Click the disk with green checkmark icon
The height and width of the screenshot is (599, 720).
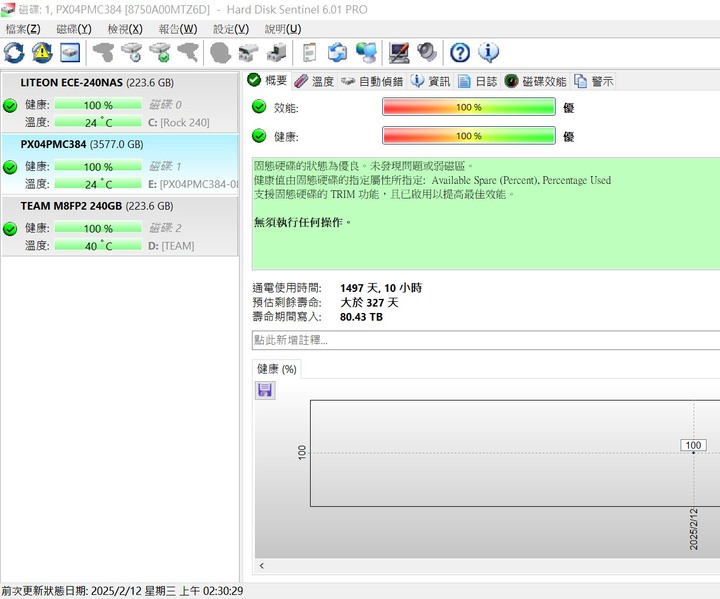pos(160,52)
